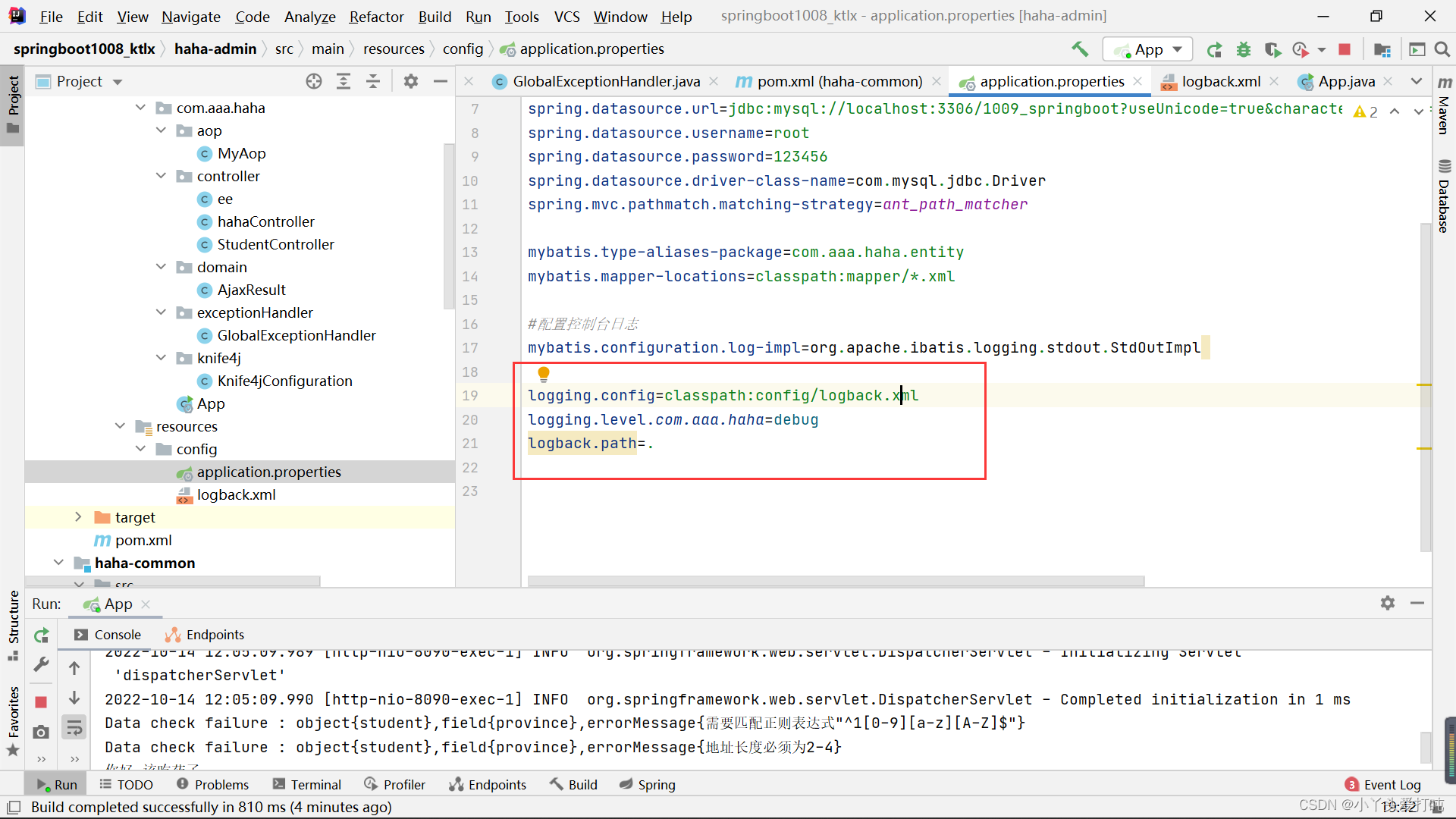
Task: Click the editor horizontal scrollbar
Action: [836, 581]
